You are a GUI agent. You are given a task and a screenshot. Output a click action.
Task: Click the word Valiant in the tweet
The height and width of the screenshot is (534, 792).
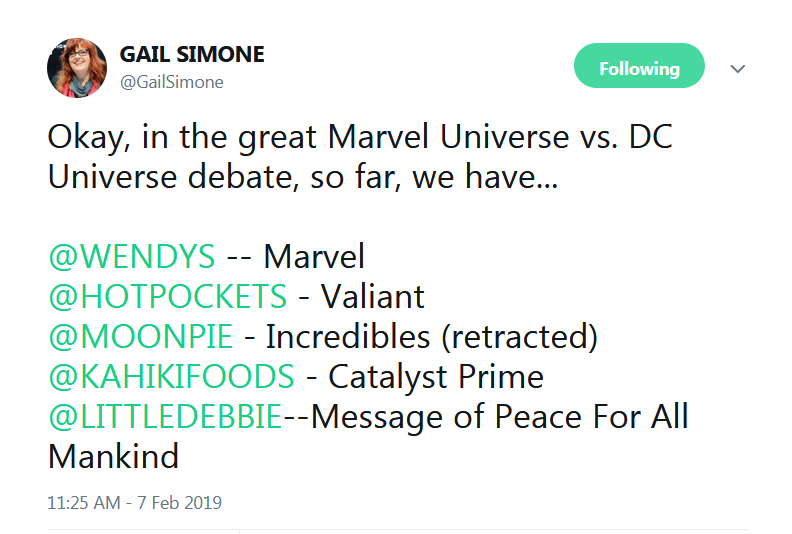373,296
